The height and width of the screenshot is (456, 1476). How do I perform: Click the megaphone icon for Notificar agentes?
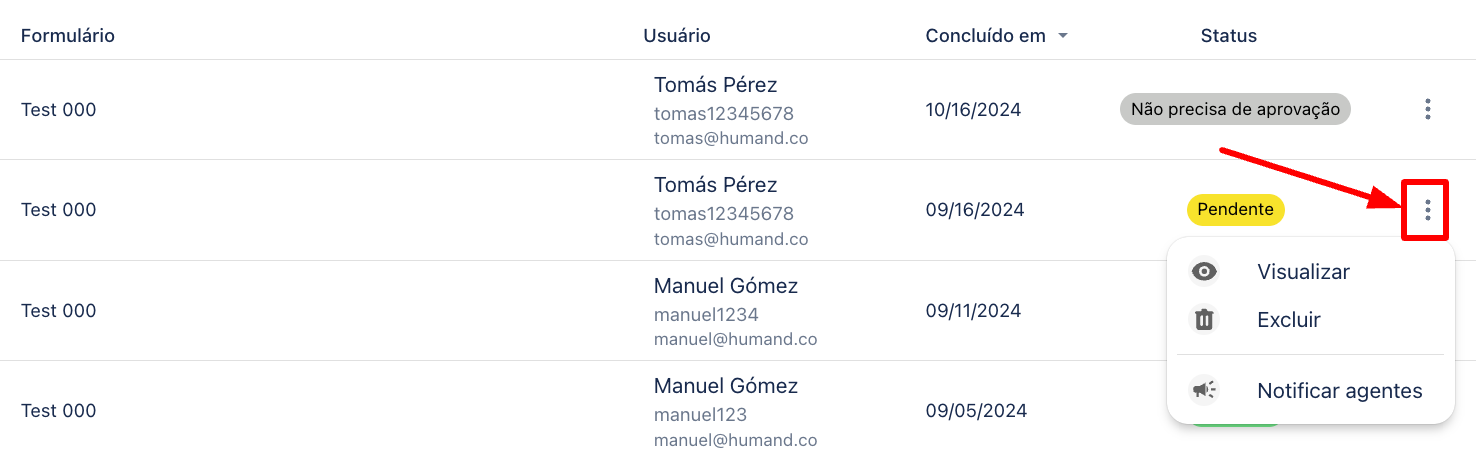1204,390
